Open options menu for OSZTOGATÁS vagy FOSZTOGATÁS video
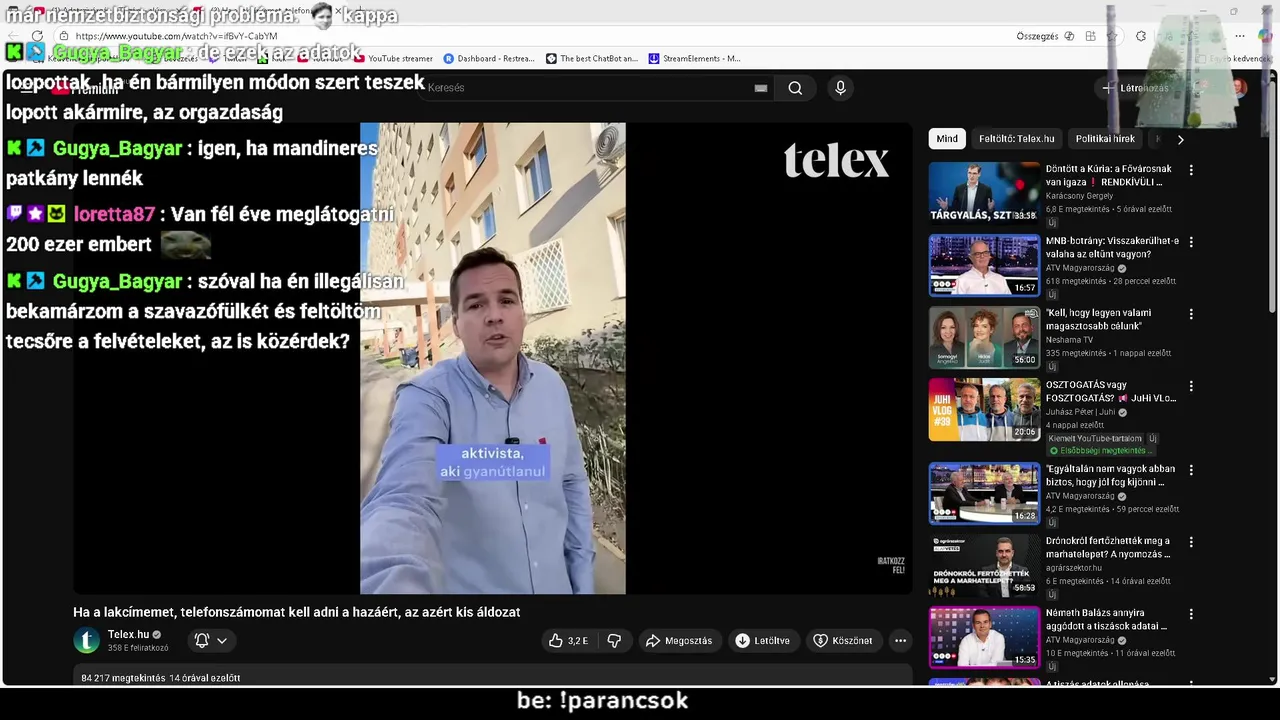1280x720 pixels. click(x=1191, y=386)
